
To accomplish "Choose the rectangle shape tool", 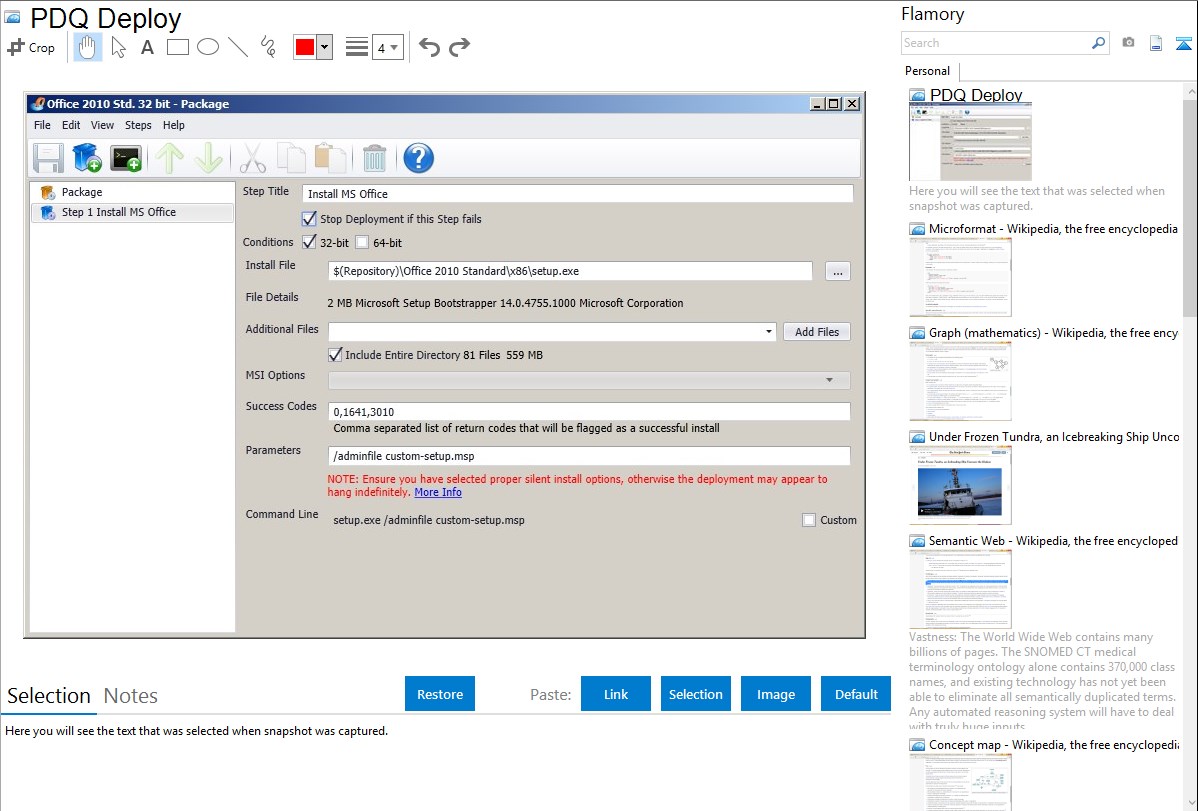I will pyautogui.click(x=178, y=47).
